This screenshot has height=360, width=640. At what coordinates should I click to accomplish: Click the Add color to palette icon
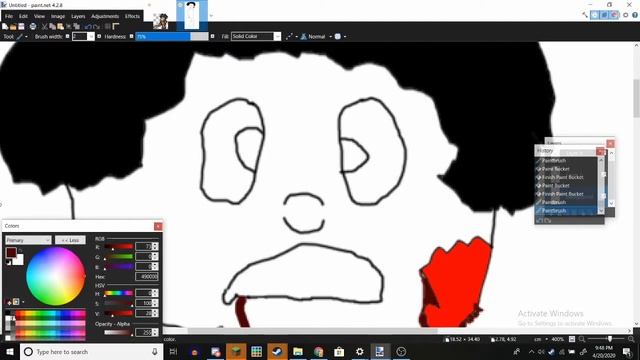[x=9, y=302]
